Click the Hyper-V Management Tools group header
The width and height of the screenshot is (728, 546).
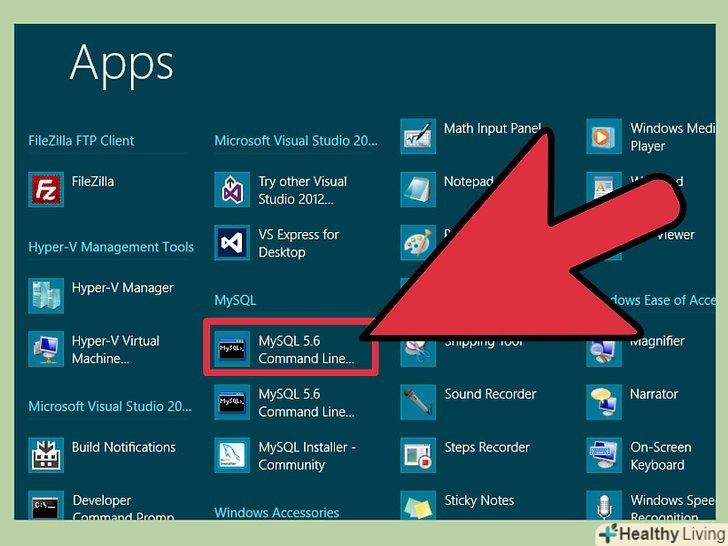click(111, 247)
